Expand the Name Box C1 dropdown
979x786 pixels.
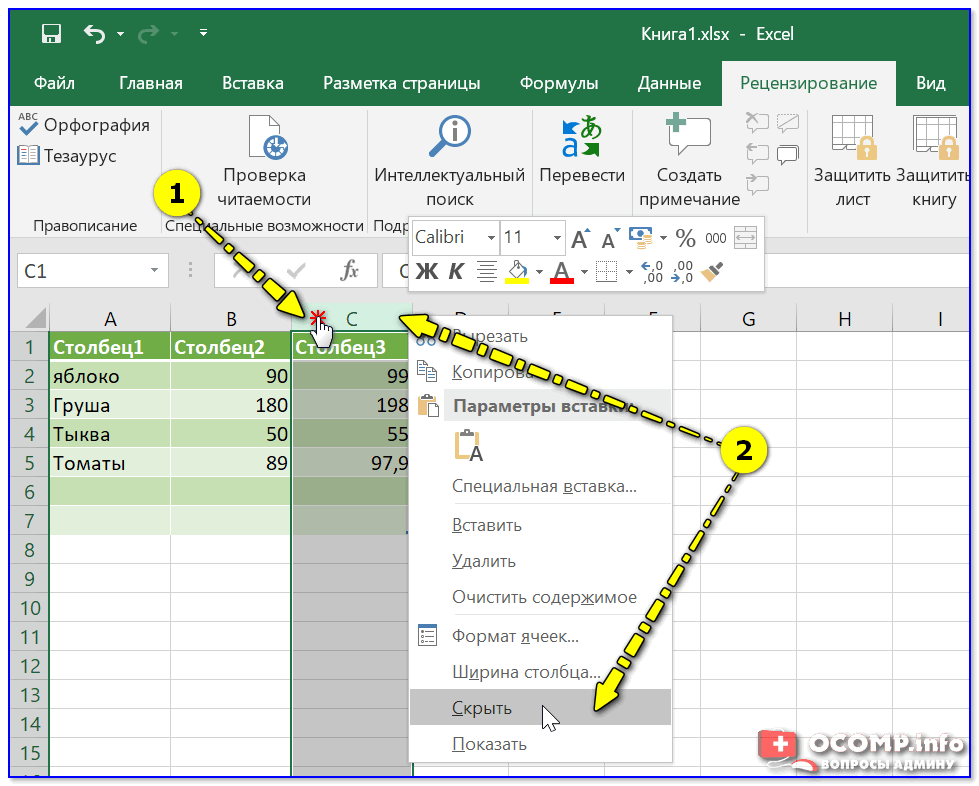[154, 271]
